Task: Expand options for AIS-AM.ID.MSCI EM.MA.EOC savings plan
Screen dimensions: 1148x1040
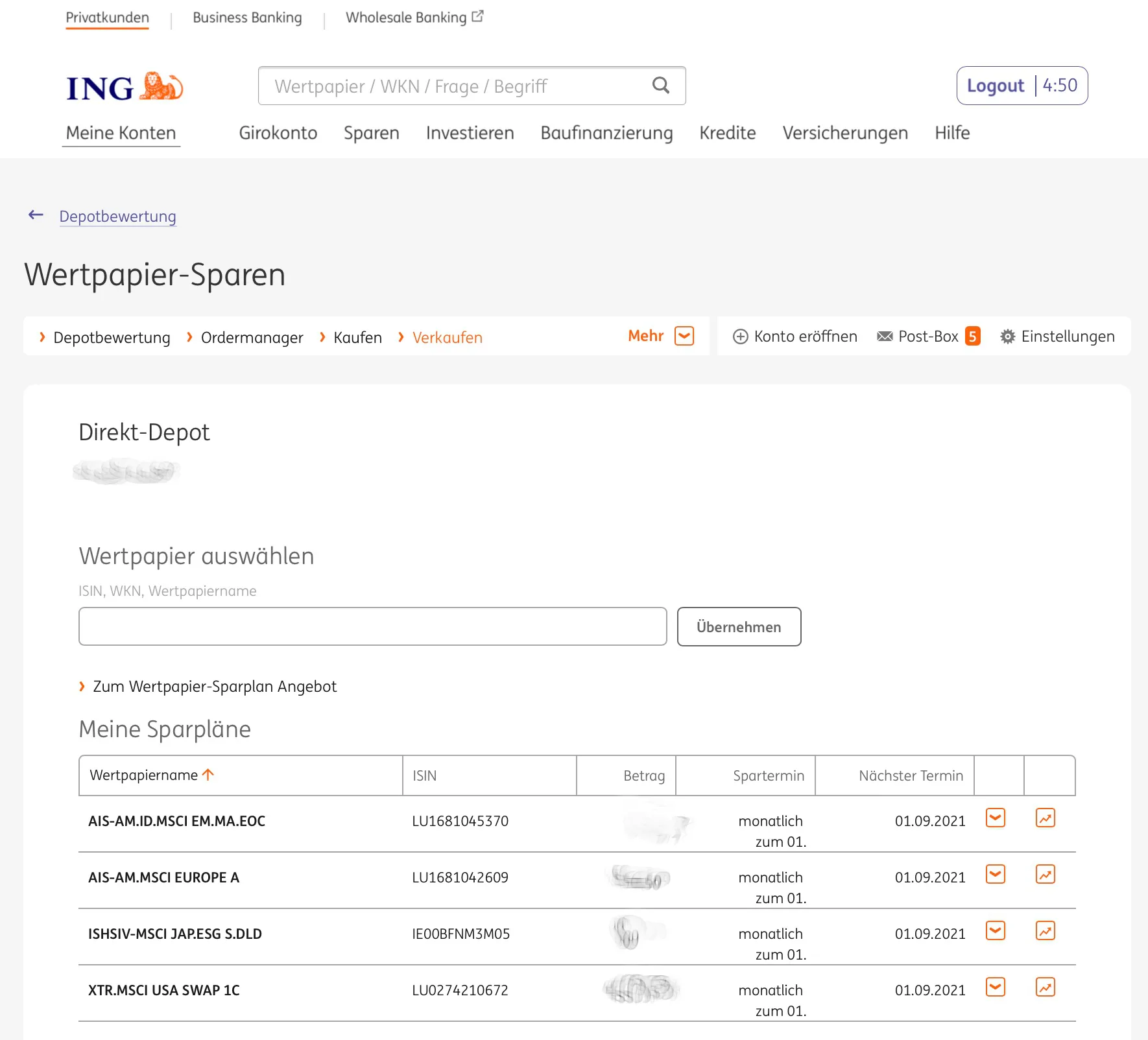Action: (996, 818)
